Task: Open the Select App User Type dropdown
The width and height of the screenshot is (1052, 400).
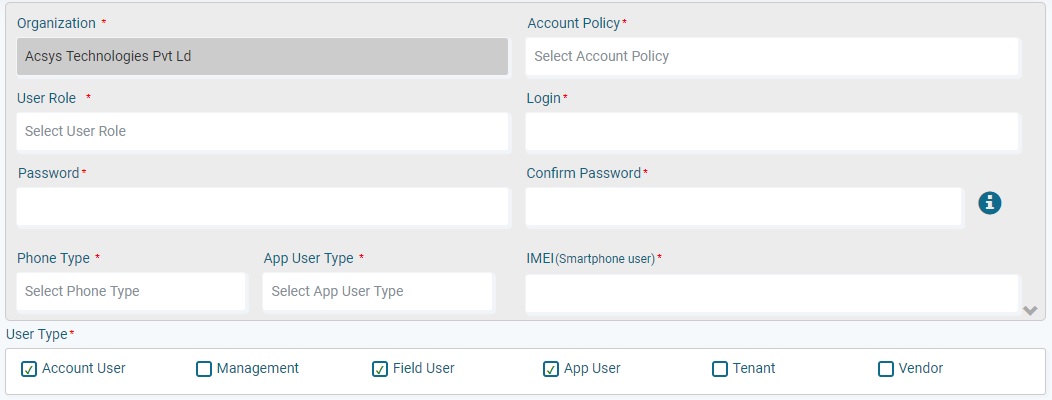Action: pyautogui.click(x=378, y=291)
